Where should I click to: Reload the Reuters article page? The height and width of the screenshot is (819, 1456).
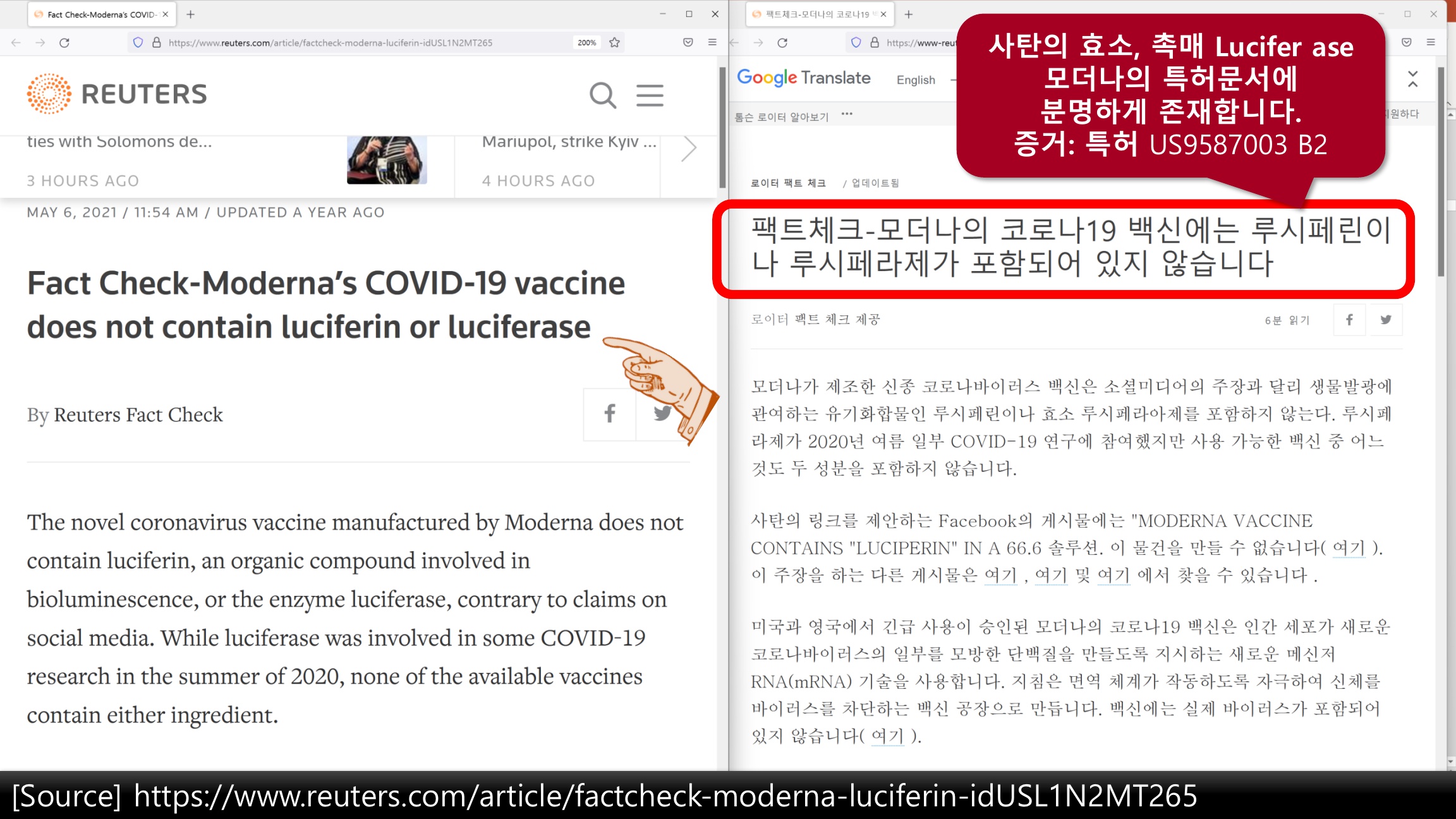pos(64,42)
